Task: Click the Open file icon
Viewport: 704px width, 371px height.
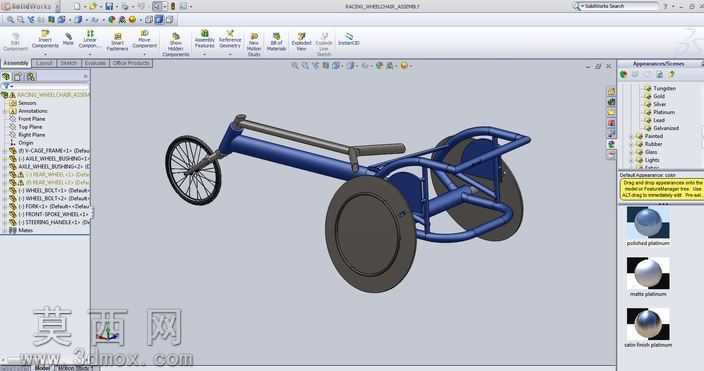Action: coord(92,6)
